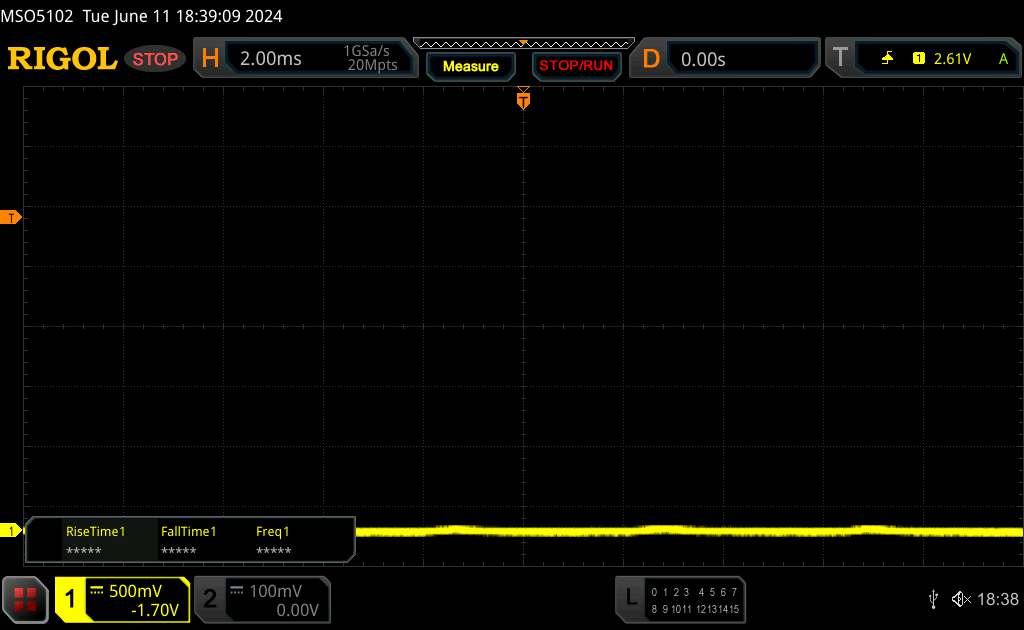Click the channel 1 500mV scale value

[135, 591]
